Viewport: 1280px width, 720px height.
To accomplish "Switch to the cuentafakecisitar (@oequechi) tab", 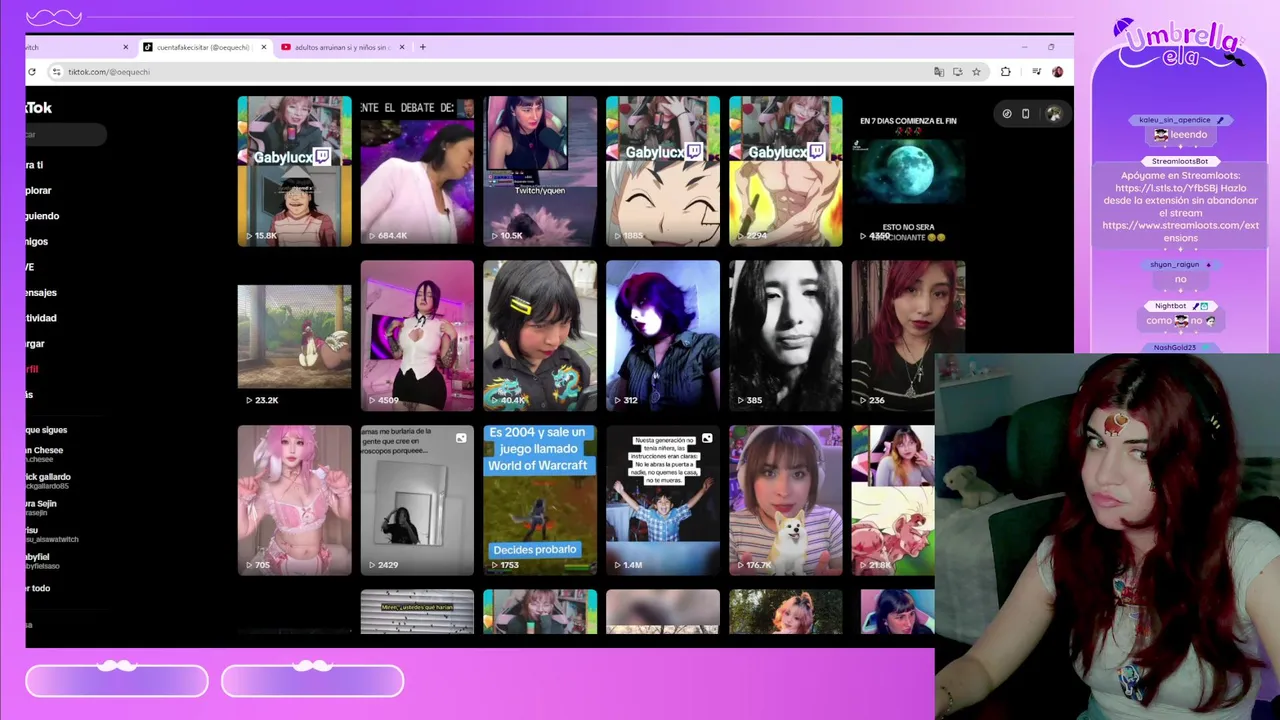I will pyautogui.click(x=204, y=47).
